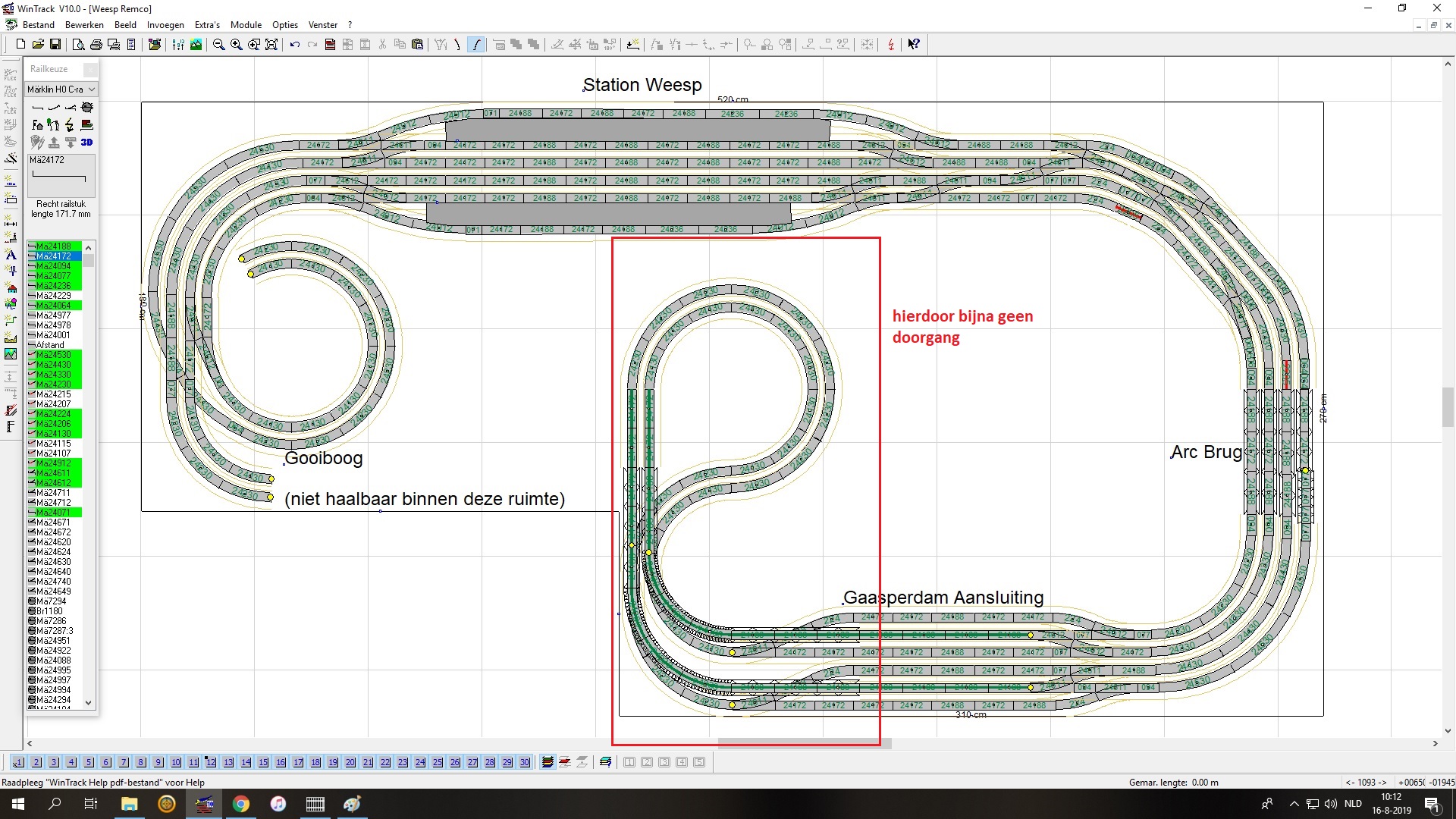Save the layout with floppy icon
This screenshot has height=819, width=1456.
[55, 45]
